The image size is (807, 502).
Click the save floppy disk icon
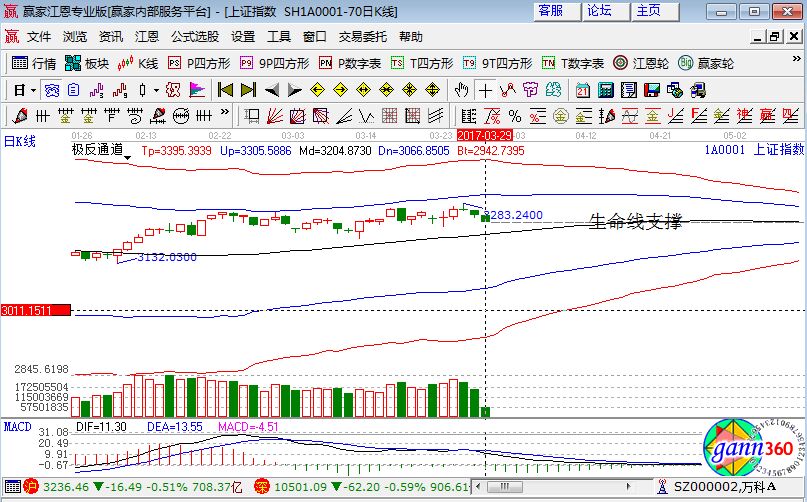pyautogui.click(x=652, y=90)
